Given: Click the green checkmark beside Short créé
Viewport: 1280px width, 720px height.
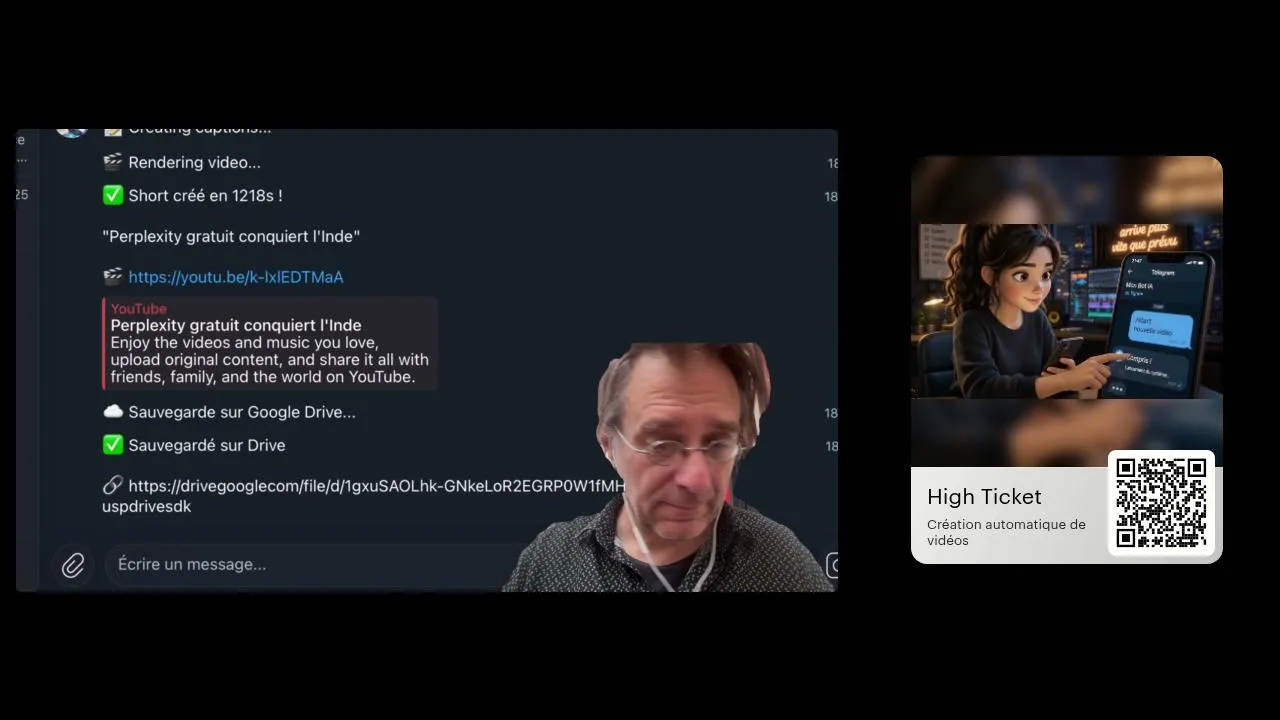Looking at the screenshot, I should pos(112,195).
